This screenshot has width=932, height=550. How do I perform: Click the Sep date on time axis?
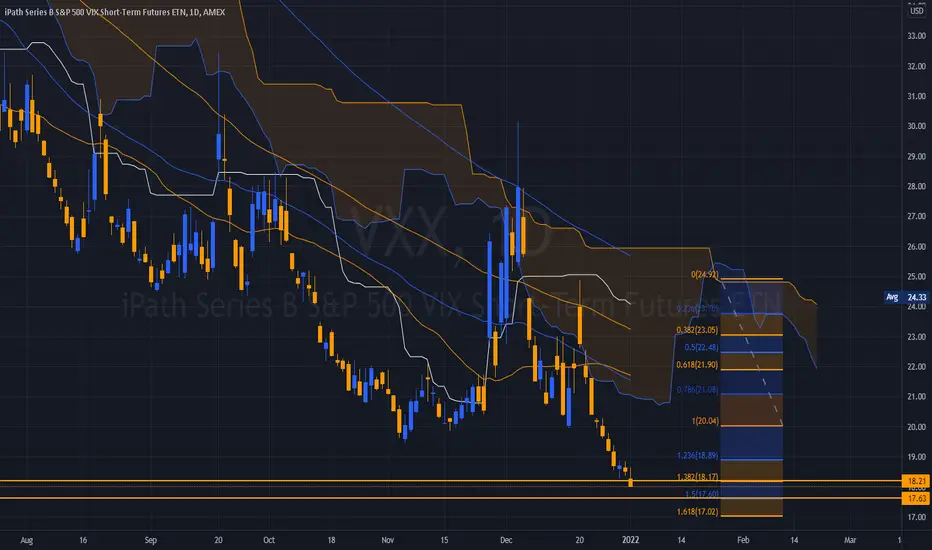tap(151, 540)
